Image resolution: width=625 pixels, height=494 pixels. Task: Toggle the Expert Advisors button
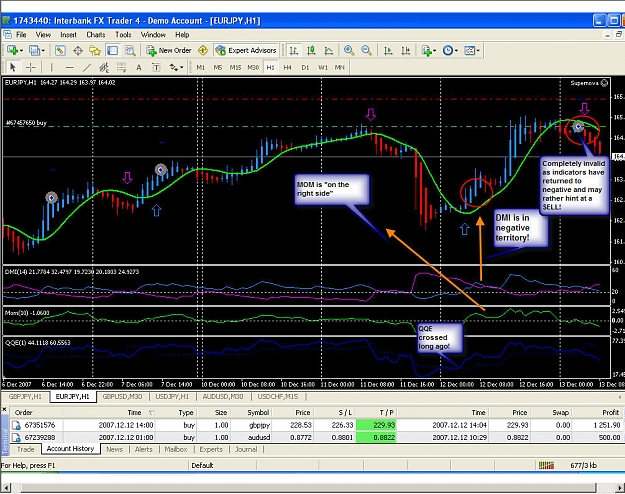point(246,51)
